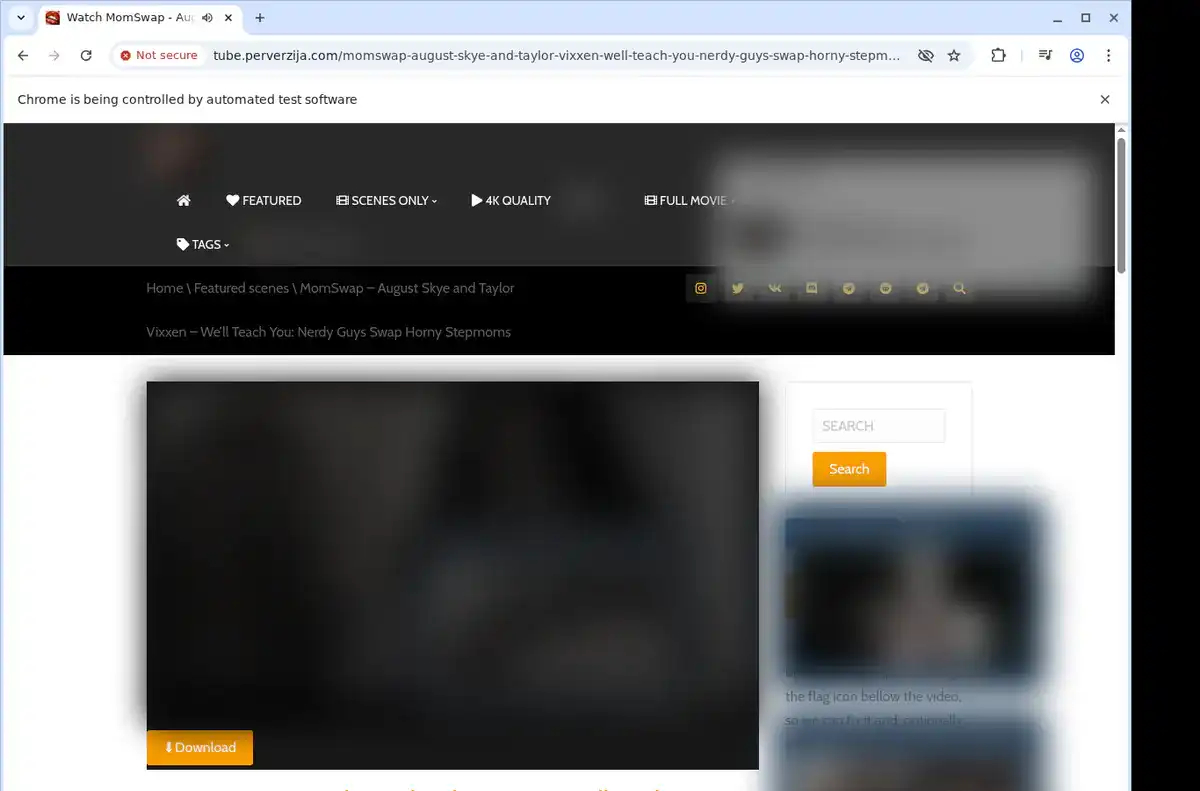Go forward in browser history
The height and width of the screenshot is (791, 1200).
pos(54,56)
